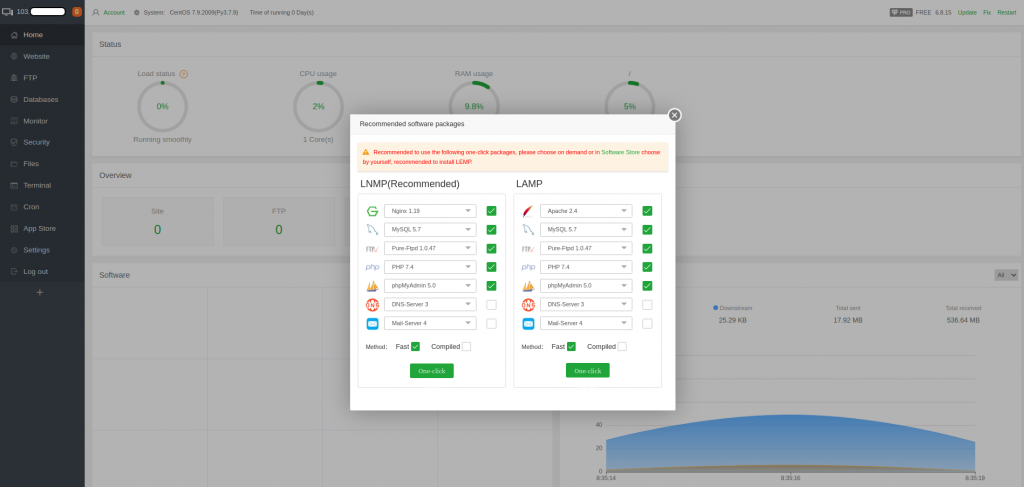The width and height of the screenshot is (1024, 487).
Task: Click the DNS-Server icon in LAMP
Action: tap(528, 305)
